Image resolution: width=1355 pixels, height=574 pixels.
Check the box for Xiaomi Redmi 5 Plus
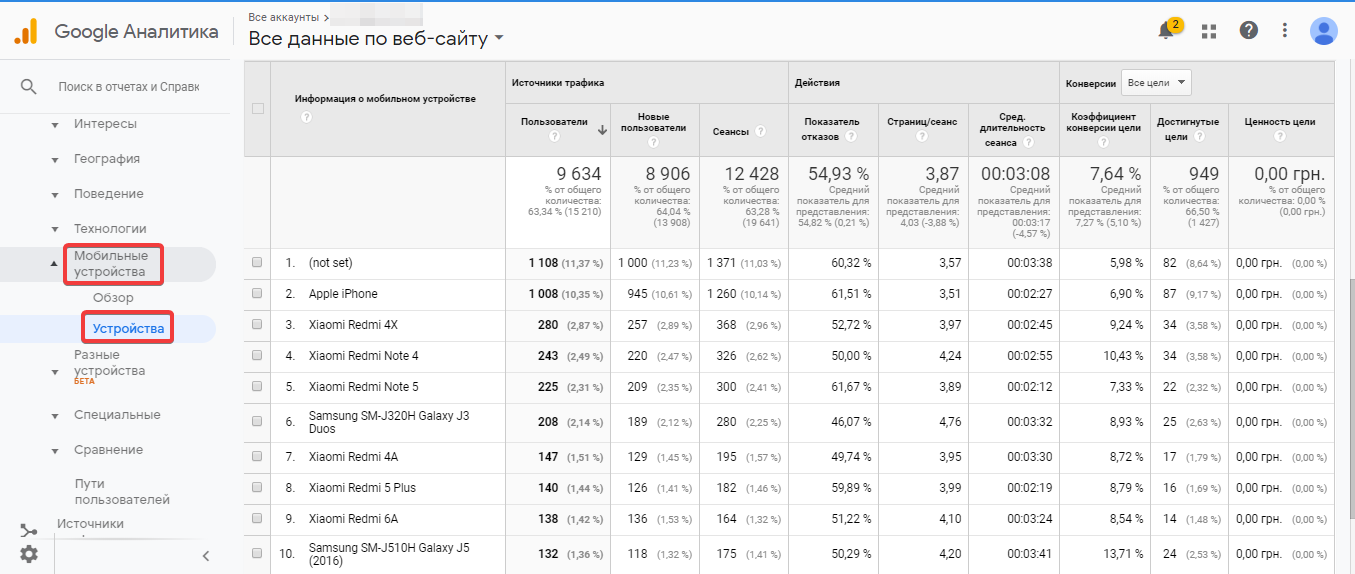pos(257,488)
